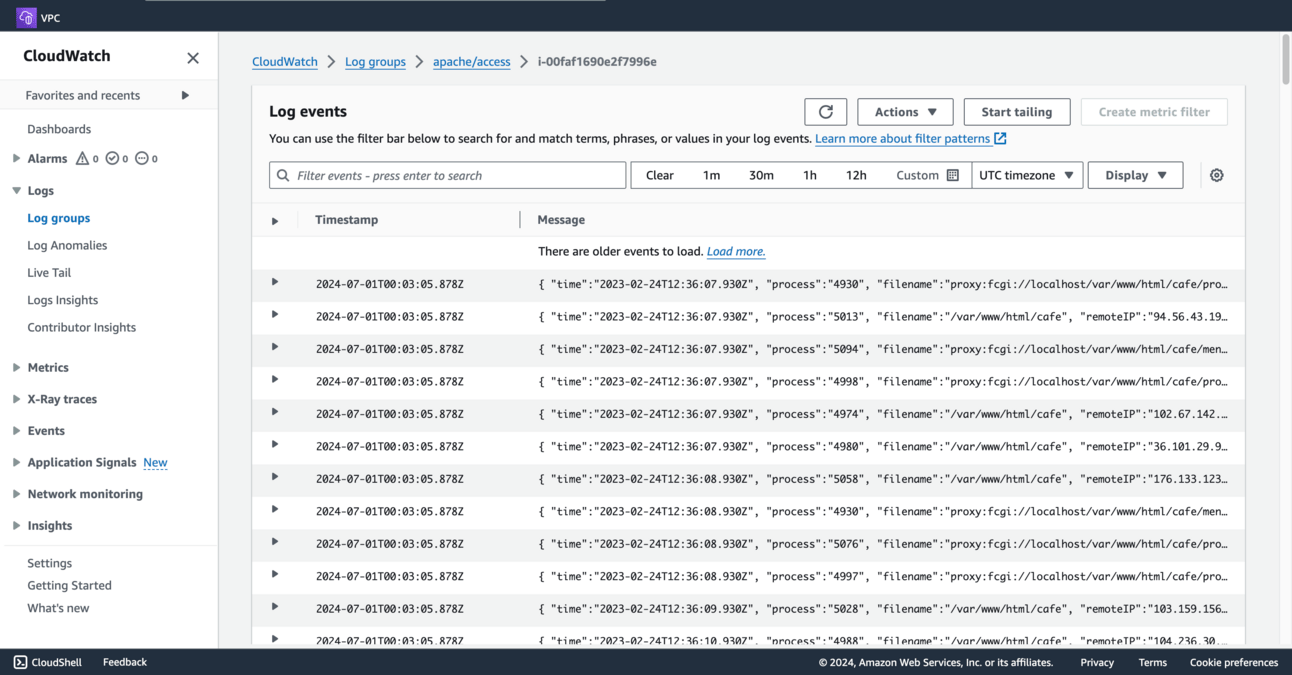The image size is (1292, 675).
Task: Click Log groups breadcrumb link
Action: click(375, 61)
